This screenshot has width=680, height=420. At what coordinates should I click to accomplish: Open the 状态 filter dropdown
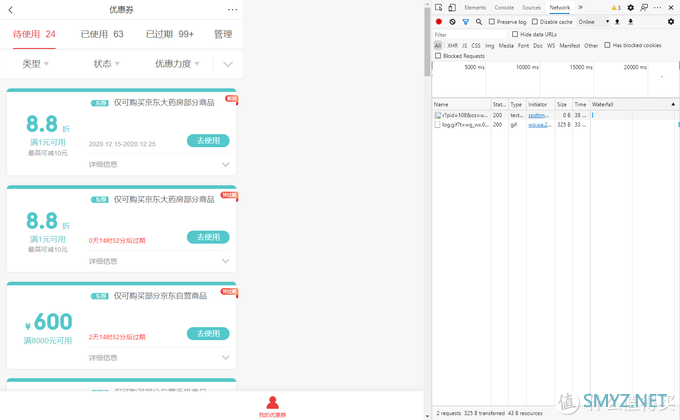[x=106, y=64]
